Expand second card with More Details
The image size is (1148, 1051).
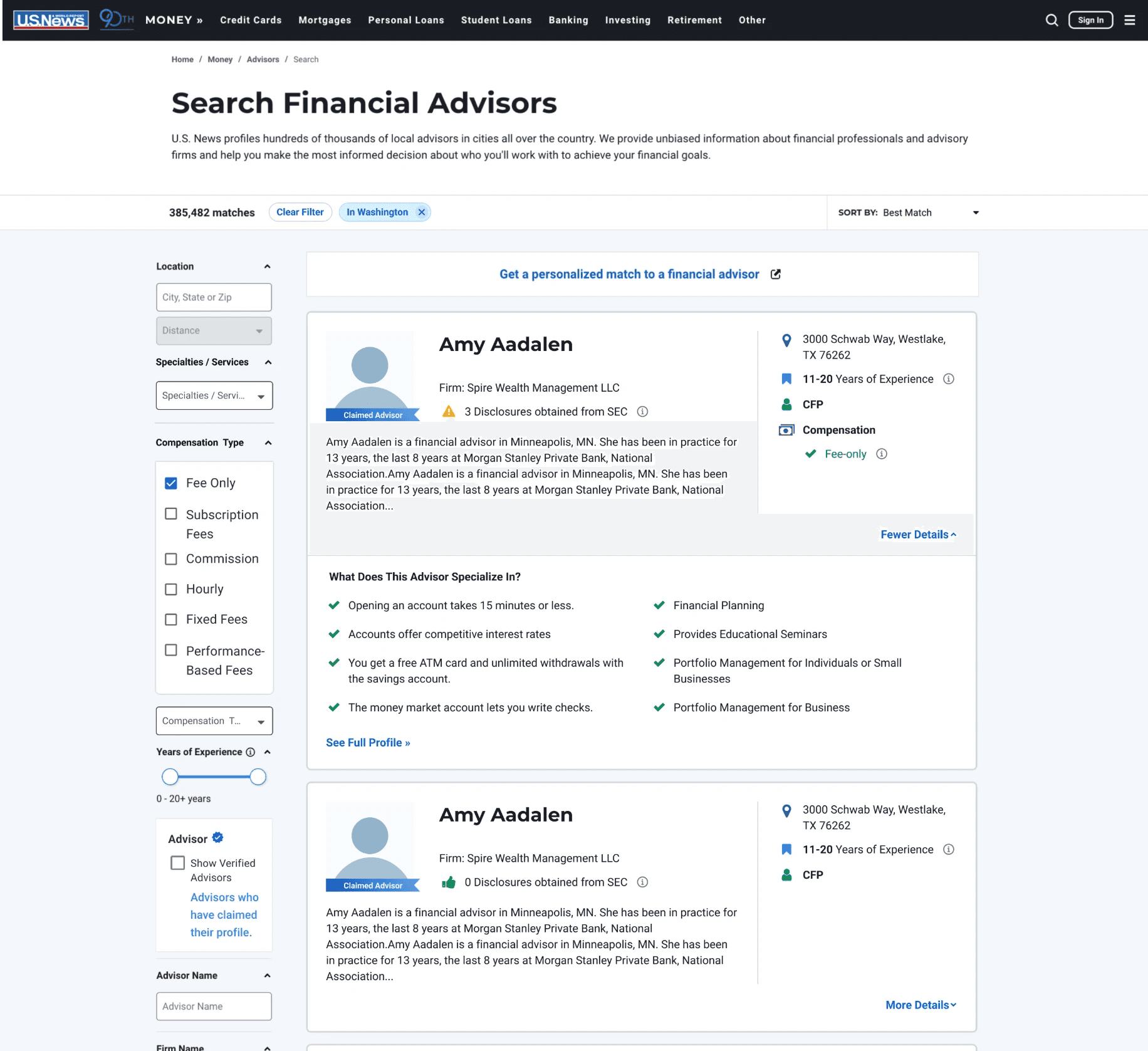[921, 1005]
